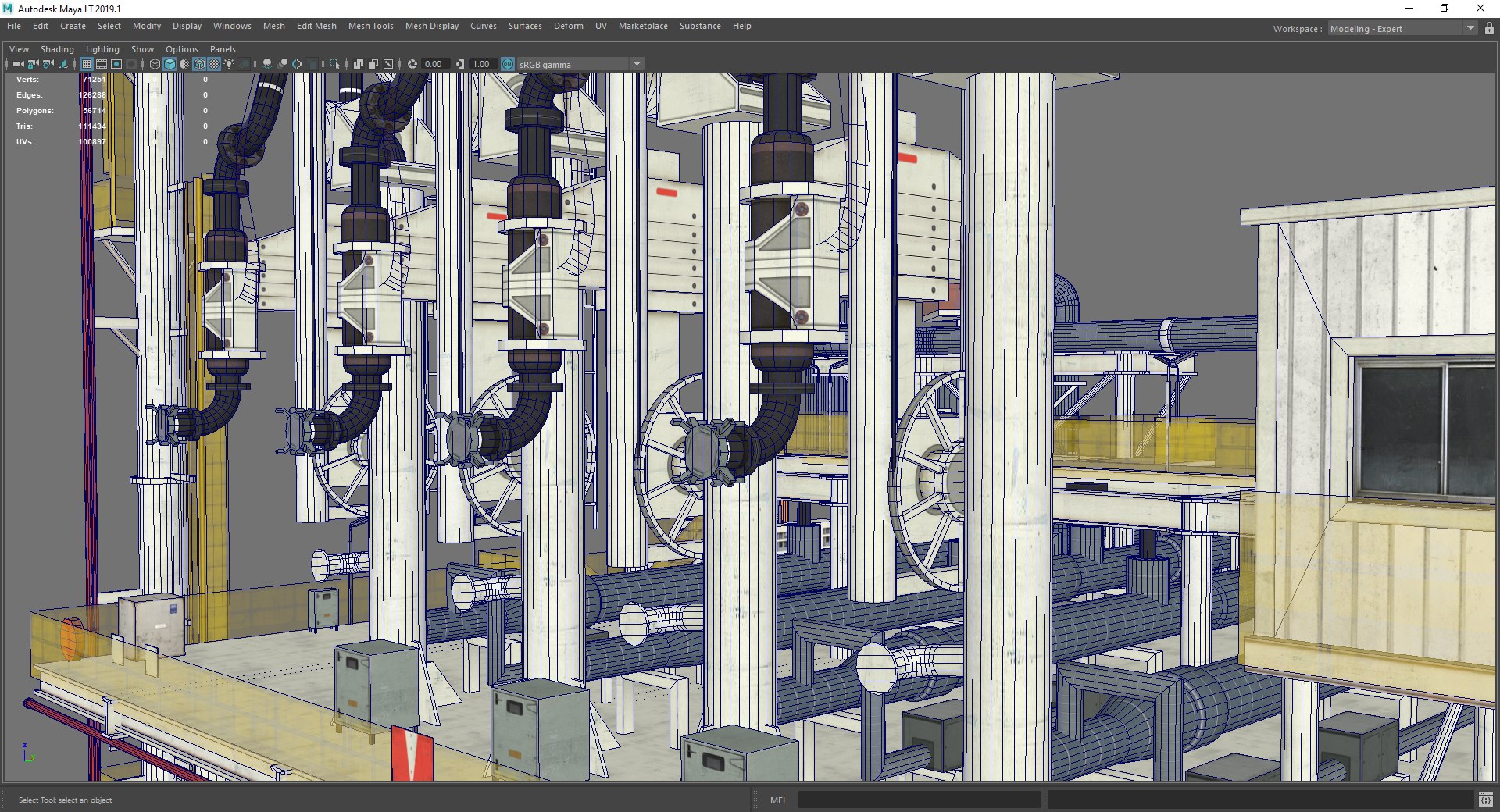The width and height of the screenshot is (1500, 812).
Task: Click the axis orientation gizmo
Action: 27,753
